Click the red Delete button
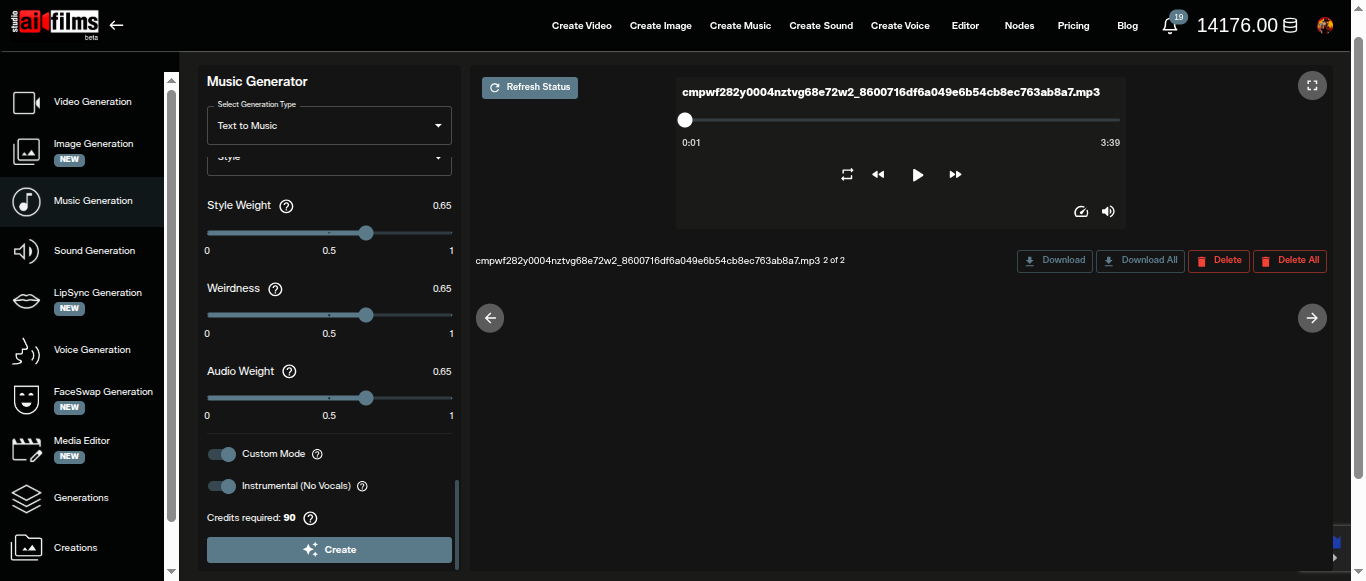The height and width of the screenshot is (581, 1366). coord(1219,261)
